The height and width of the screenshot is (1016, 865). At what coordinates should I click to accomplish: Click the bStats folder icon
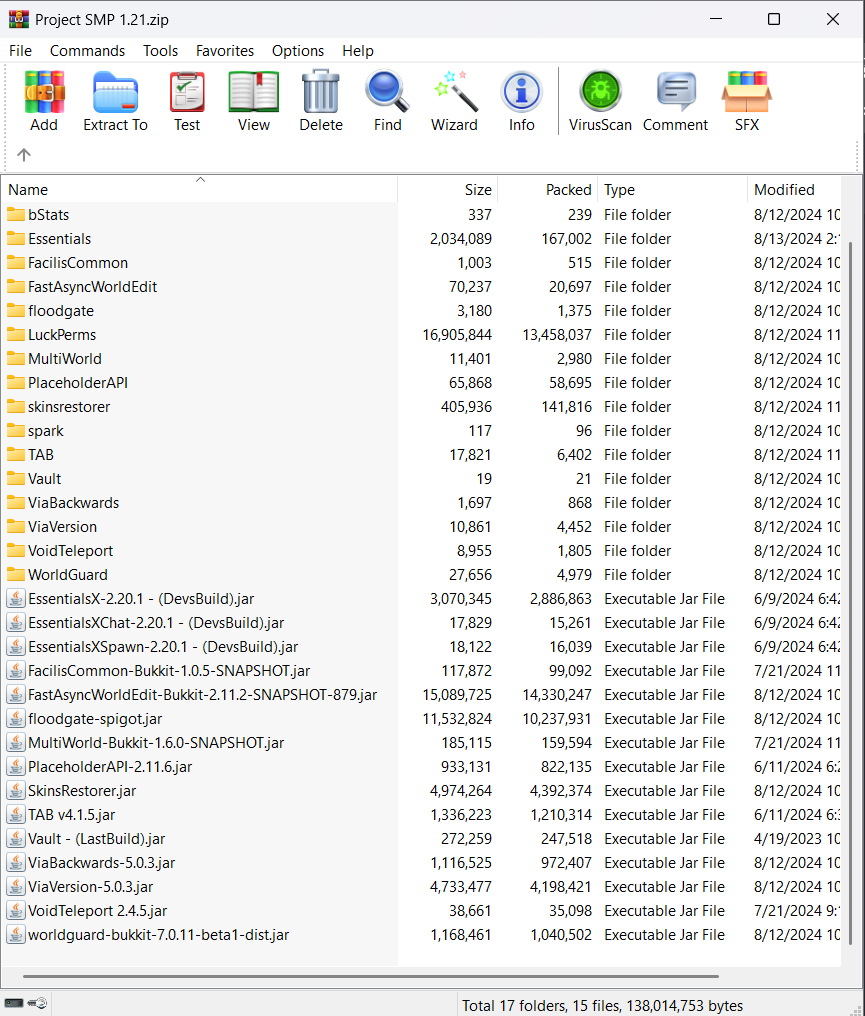click(x=16, y=214)
